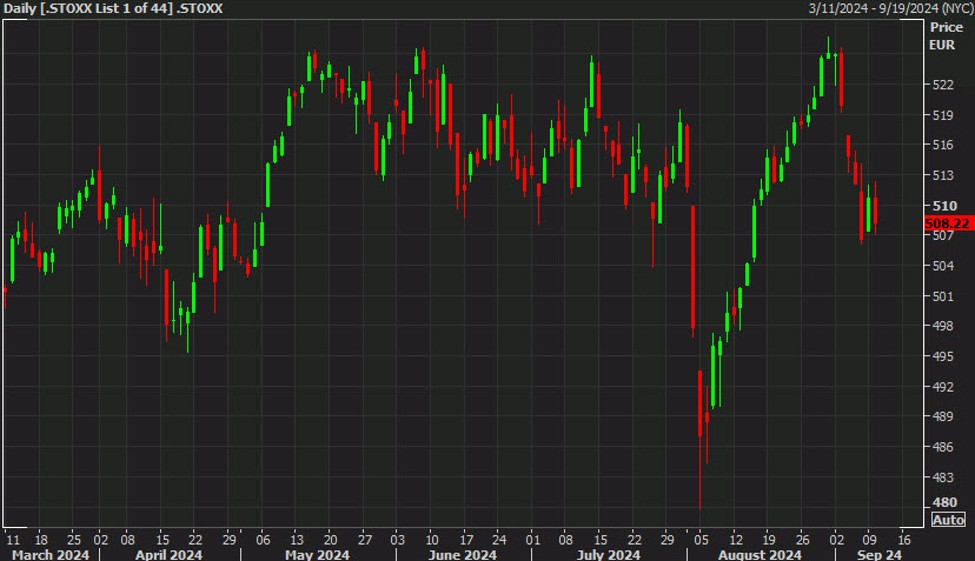Click the 480 price level on axis
Viewport: 975px width, 561px height.
coord(943,502)
